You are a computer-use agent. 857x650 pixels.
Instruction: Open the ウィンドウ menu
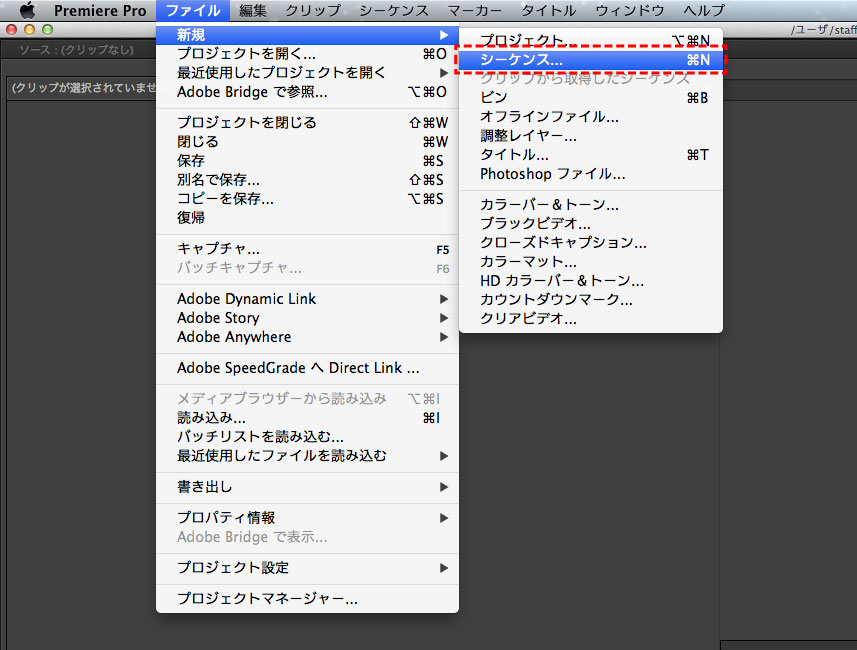point(630,10)
